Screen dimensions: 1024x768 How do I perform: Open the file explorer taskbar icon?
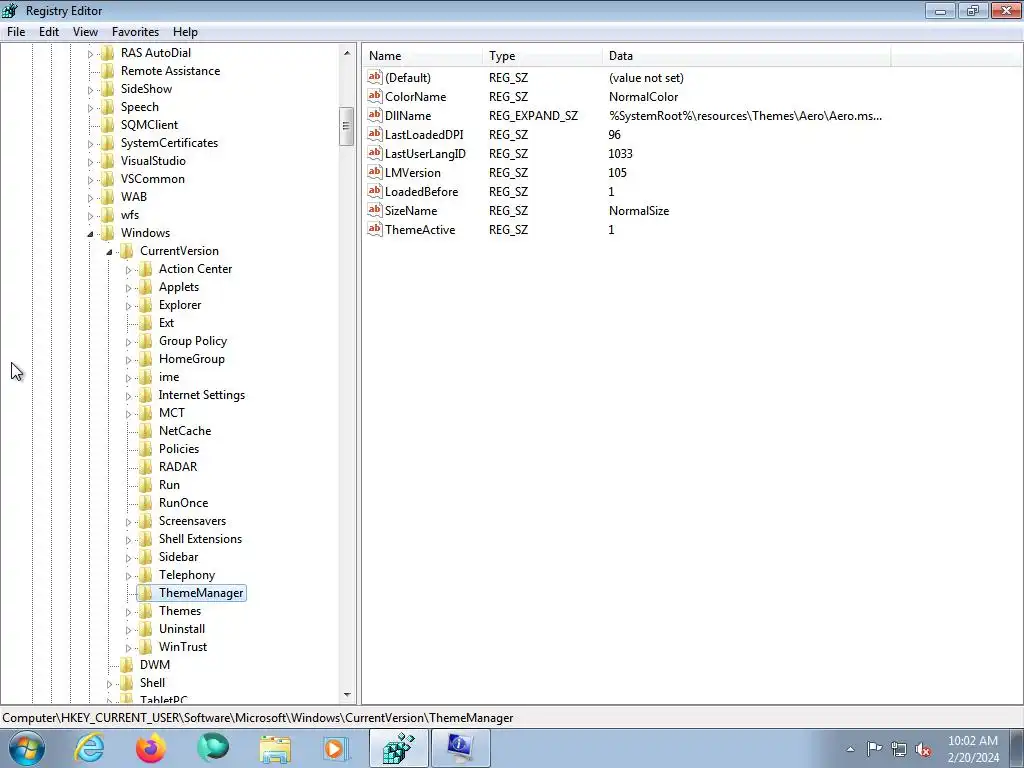coord(275,748)
